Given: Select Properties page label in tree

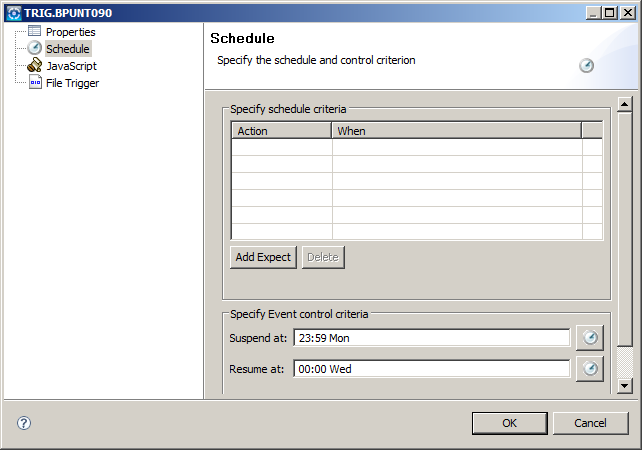Looking at the screenshot, I should pos(70,32).
